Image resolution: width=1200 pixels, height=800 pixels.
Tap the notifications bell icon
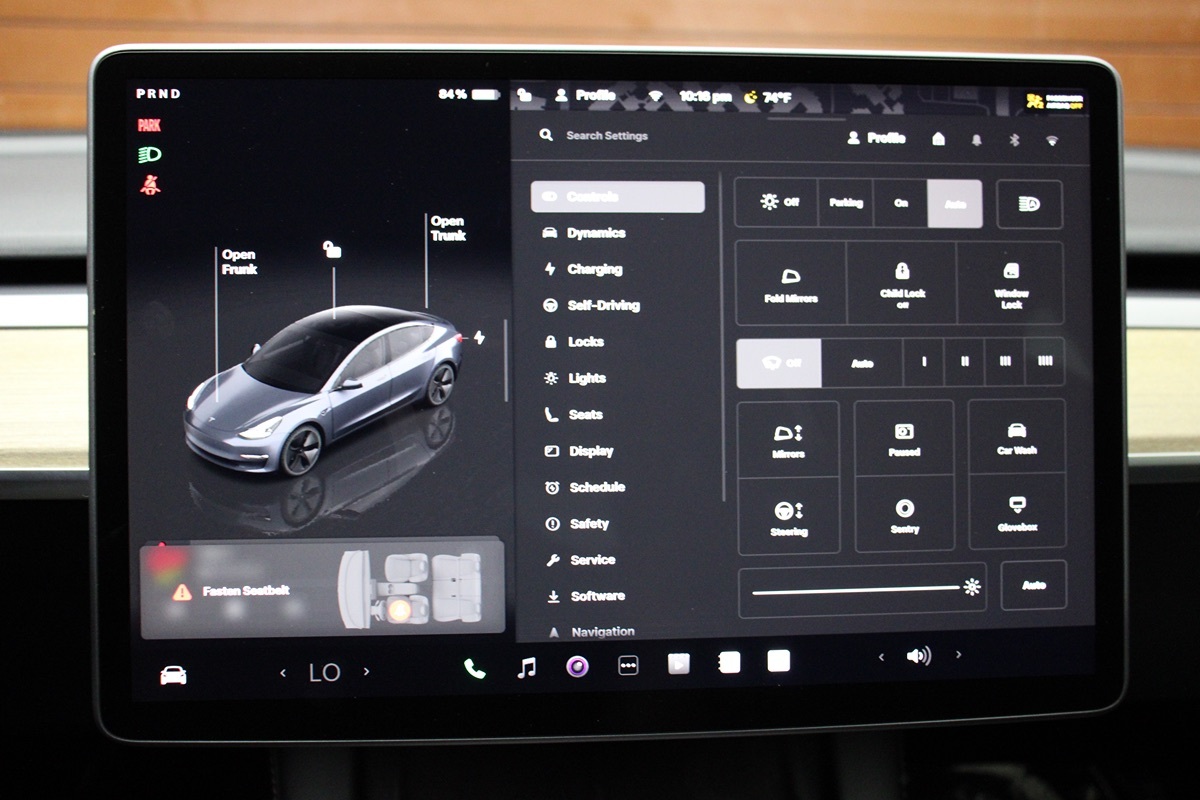click(x=976, y=140)
